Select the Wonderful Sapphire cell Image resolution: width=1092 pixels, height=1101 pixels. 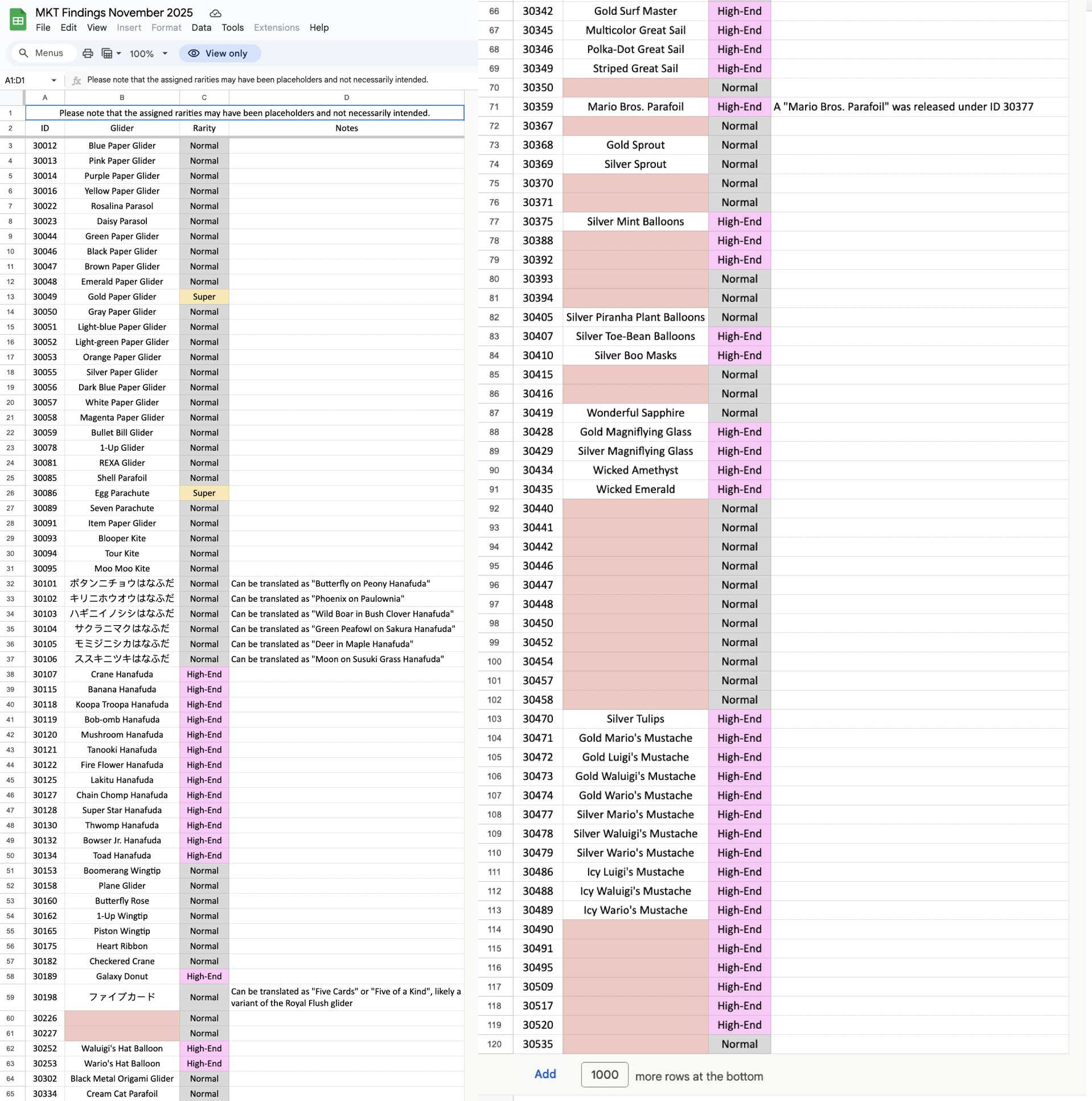[x=635, y=413]
